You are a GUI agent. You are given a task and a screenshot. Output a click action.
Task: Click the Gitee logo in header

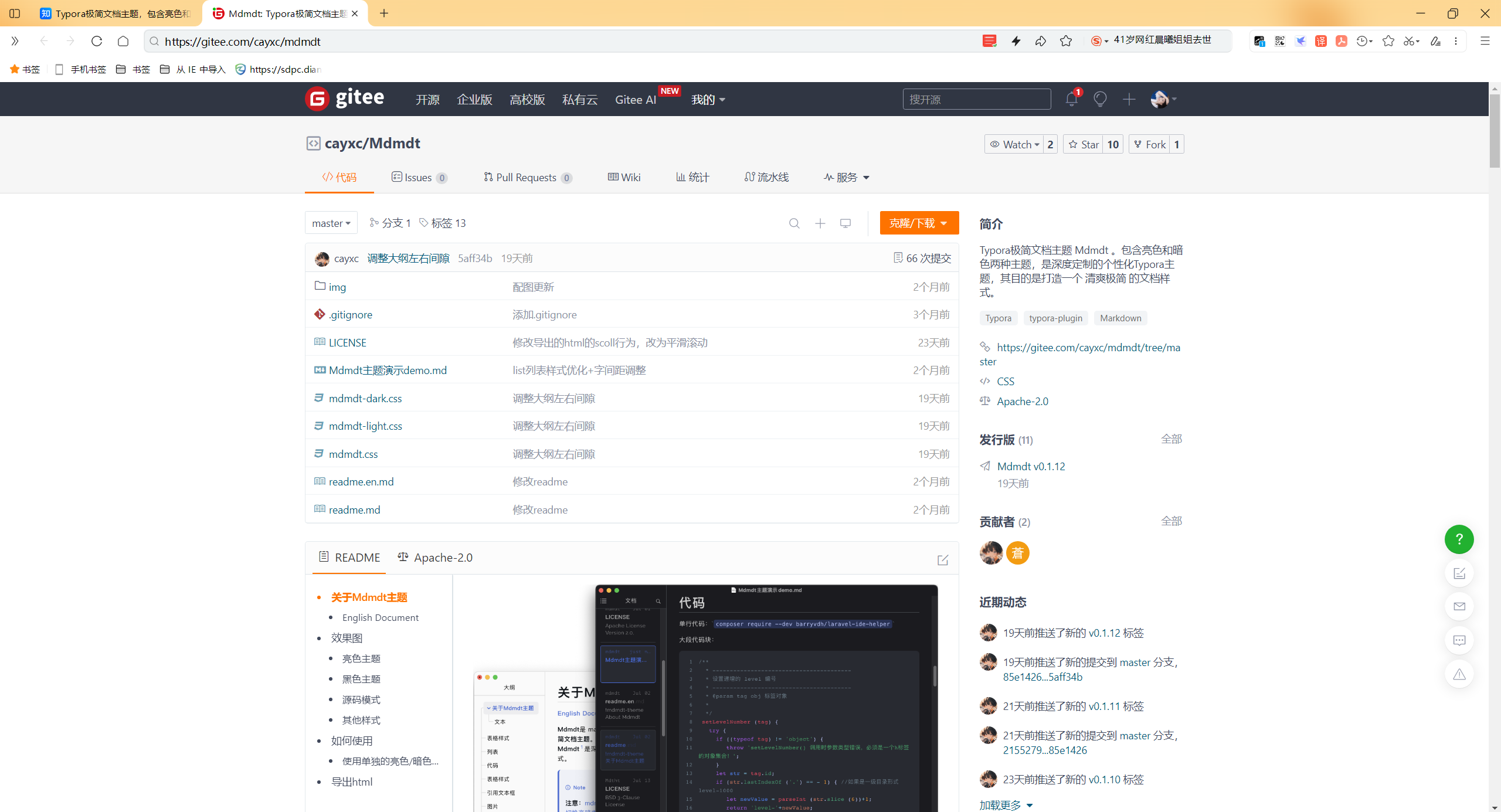[x=345, y=98]
